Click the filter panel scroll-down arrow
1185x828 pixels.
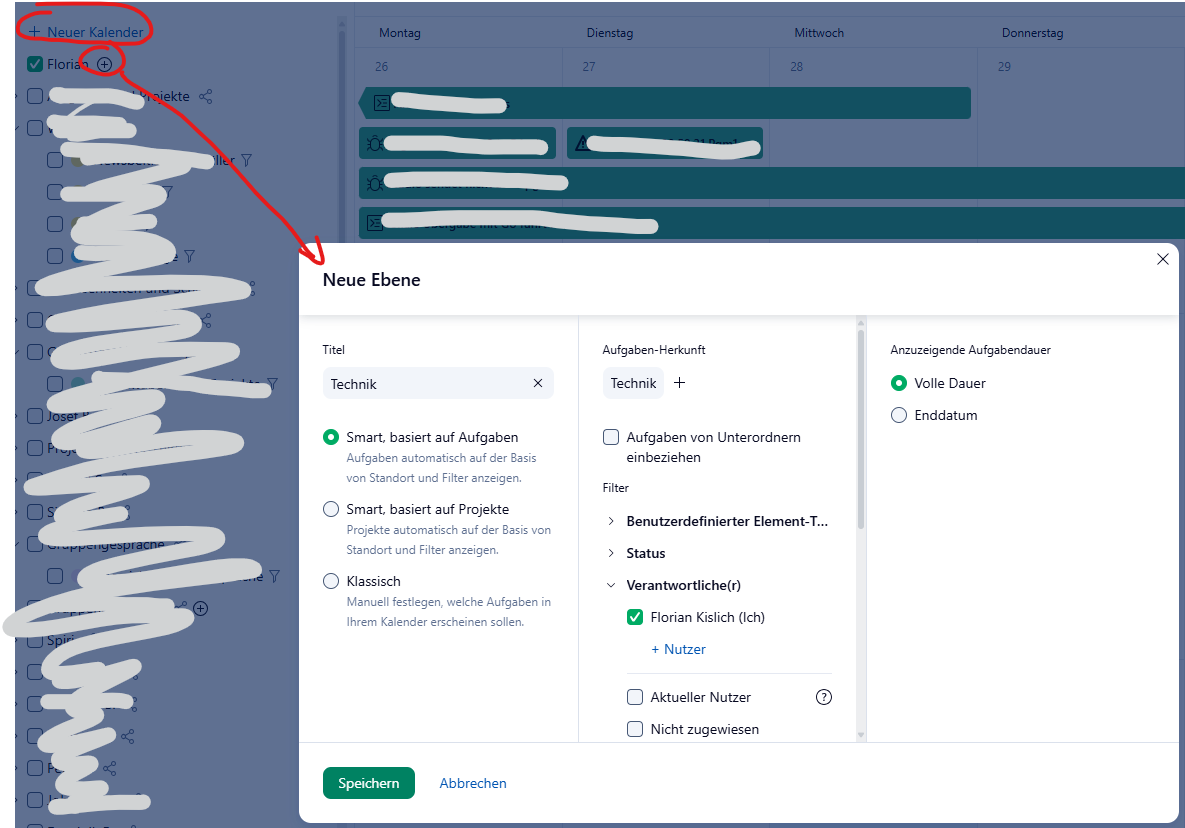861,735
